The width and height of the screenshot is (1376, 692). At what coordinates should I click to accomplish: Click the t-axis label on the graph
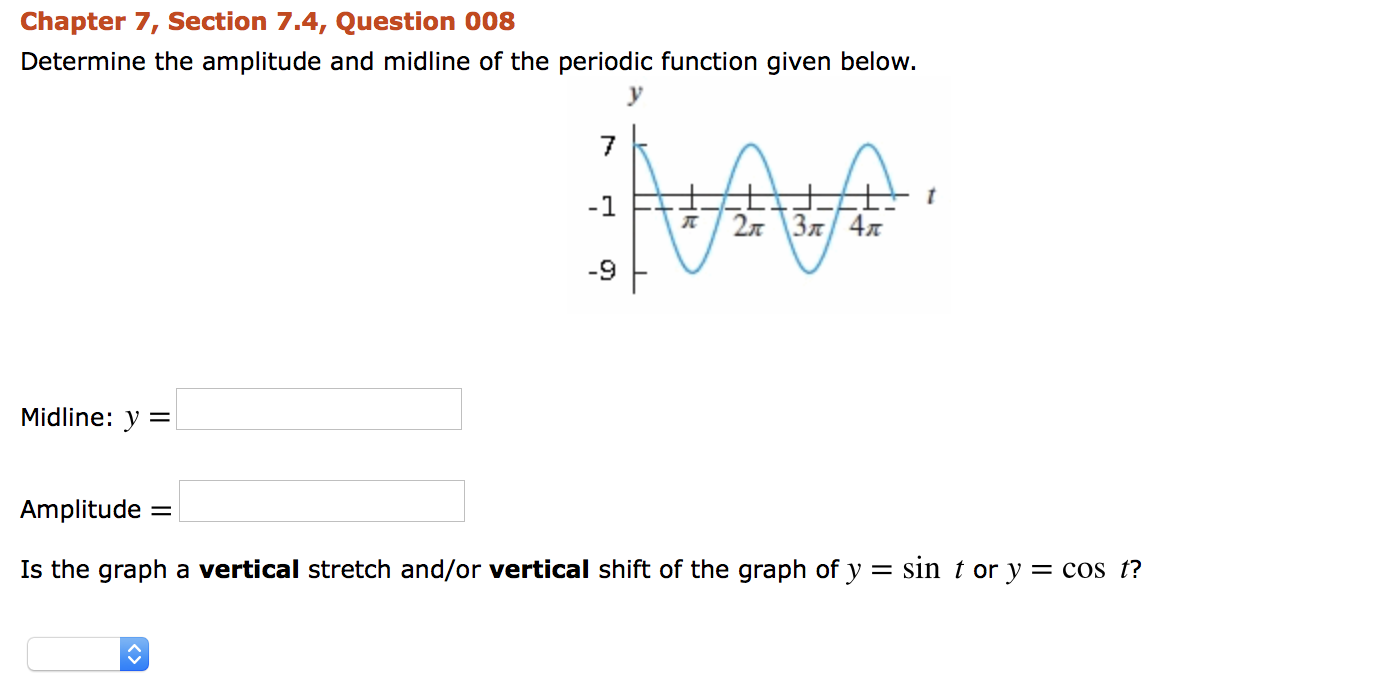pyautogui.click(x=930, y=193)
